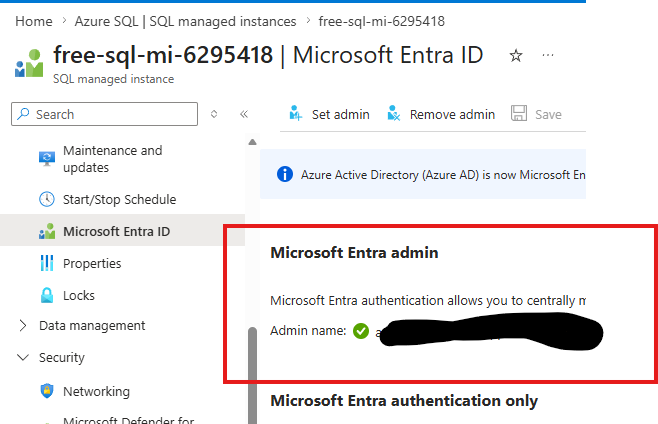Click the sidebar vertical scrollbar thumb

click(252, 375)
